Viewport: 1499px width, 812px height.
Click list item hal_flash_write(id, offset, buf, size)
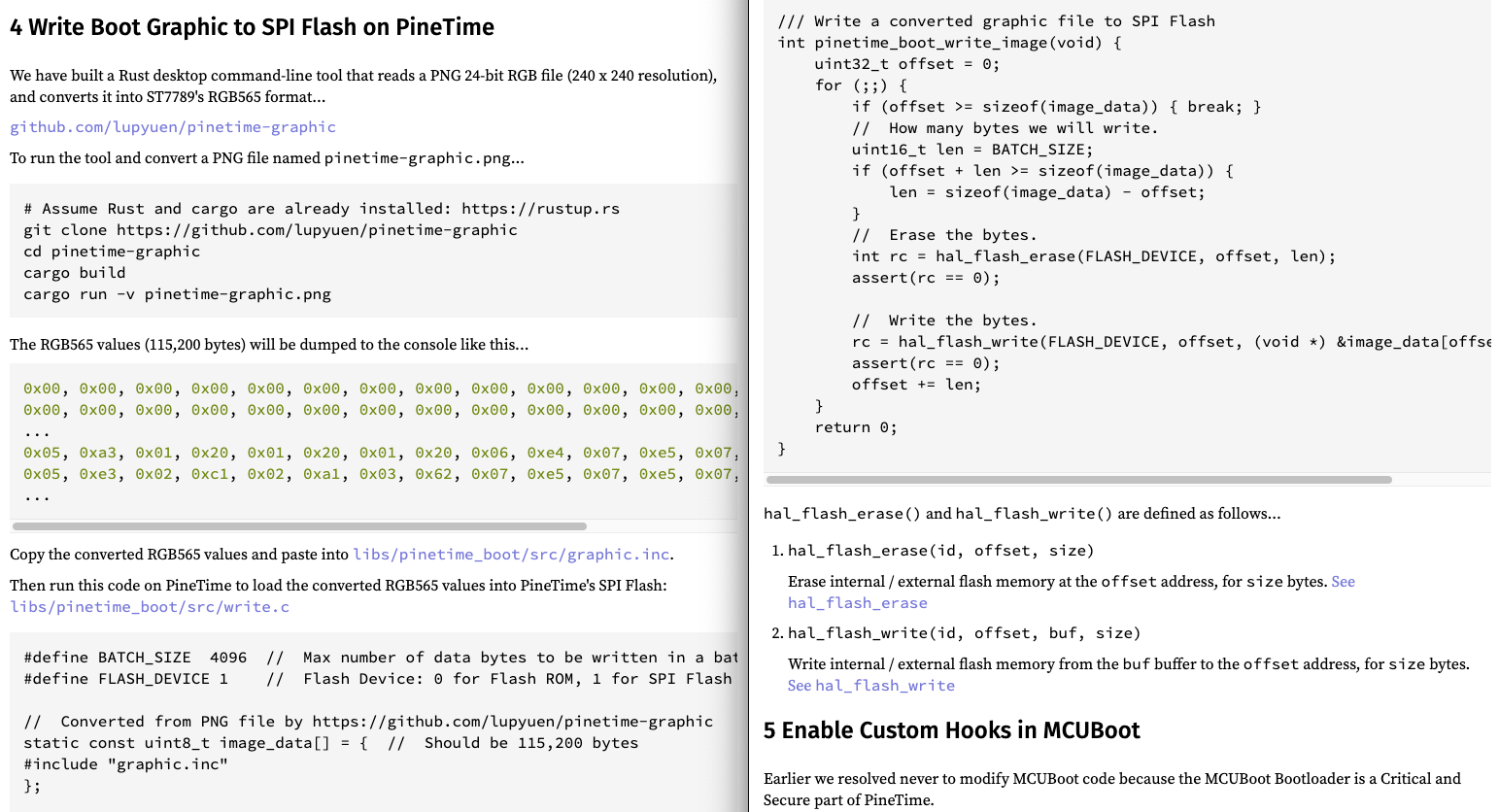[964, 633]
